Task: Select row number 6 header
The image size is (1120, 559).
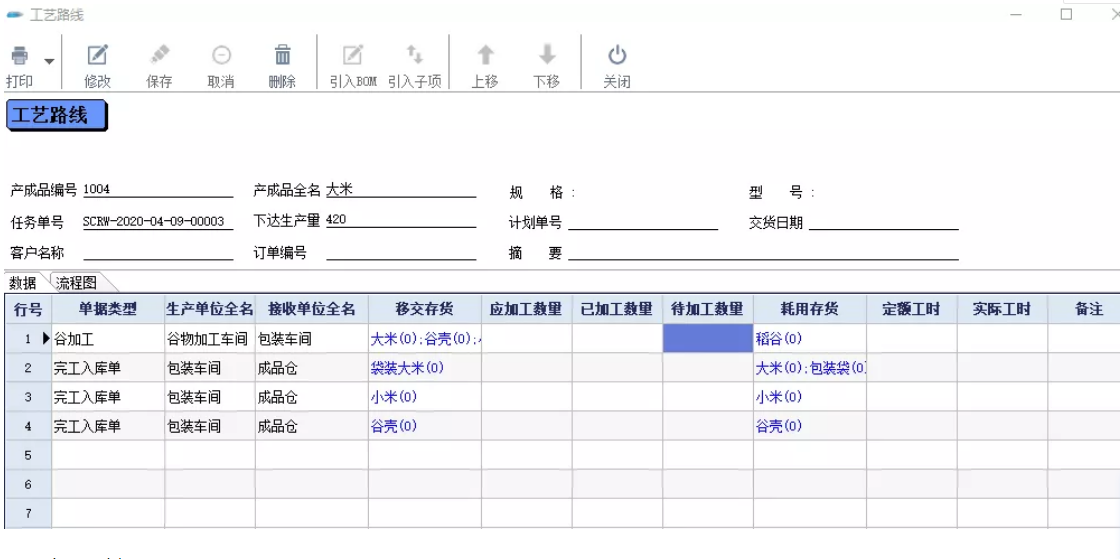Action: coord(28,484)
